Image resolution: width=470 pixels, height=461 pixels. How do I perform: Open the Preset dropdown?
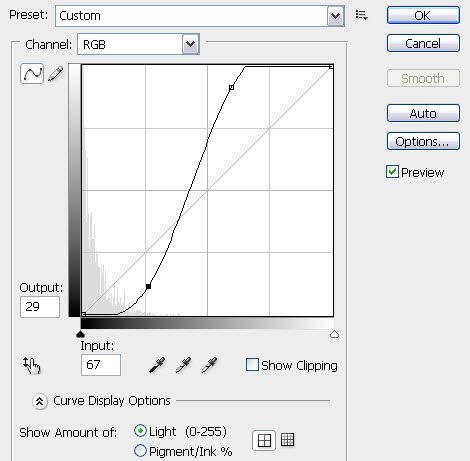[200, 16]
